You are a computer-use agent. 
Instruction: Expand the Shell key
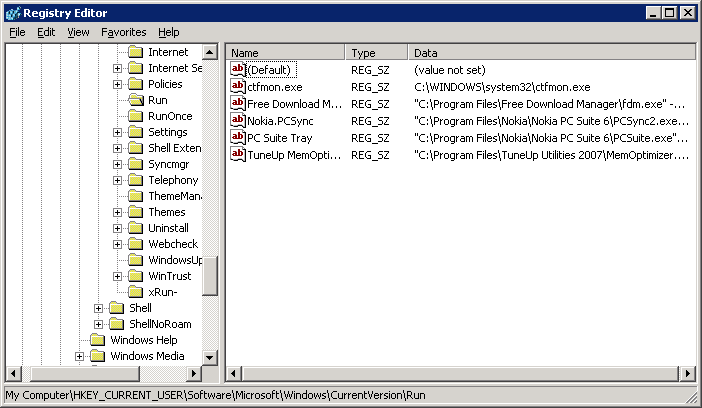pyautogui.click(x=98, y=308)
